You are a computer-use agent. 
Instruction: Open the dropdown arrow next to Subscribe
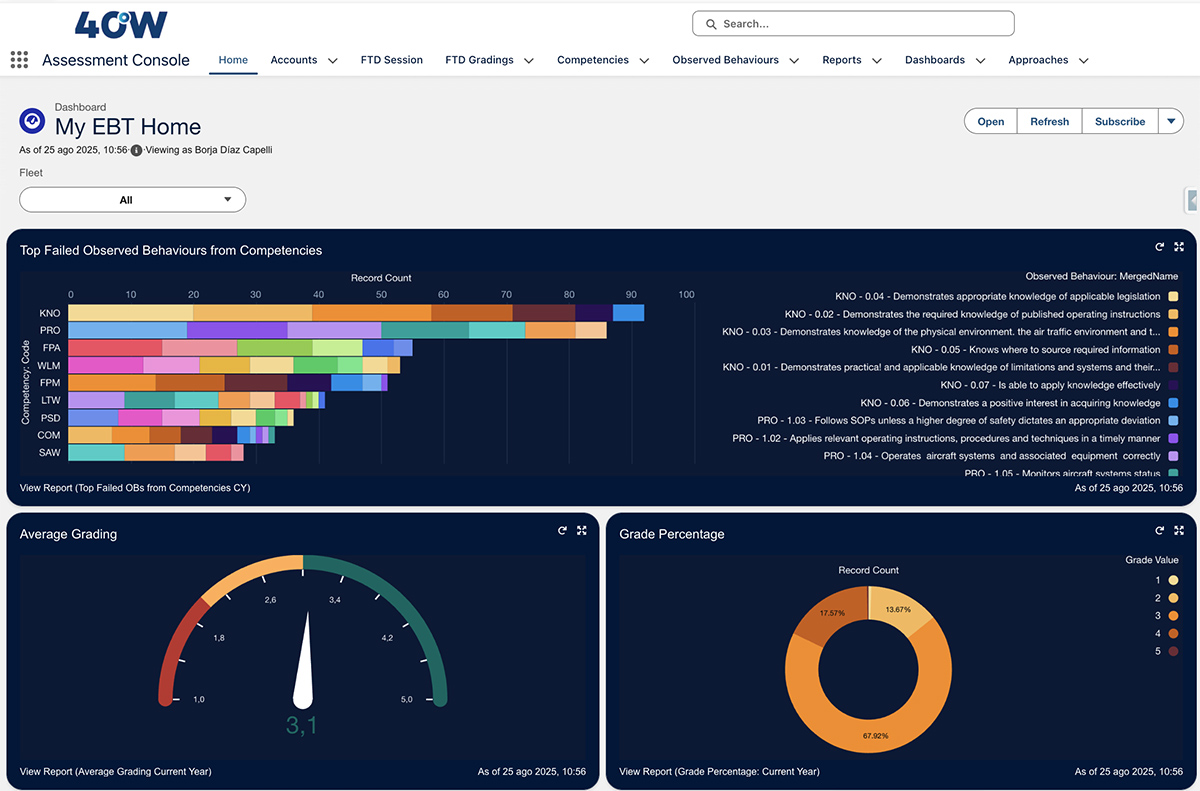1171,121
